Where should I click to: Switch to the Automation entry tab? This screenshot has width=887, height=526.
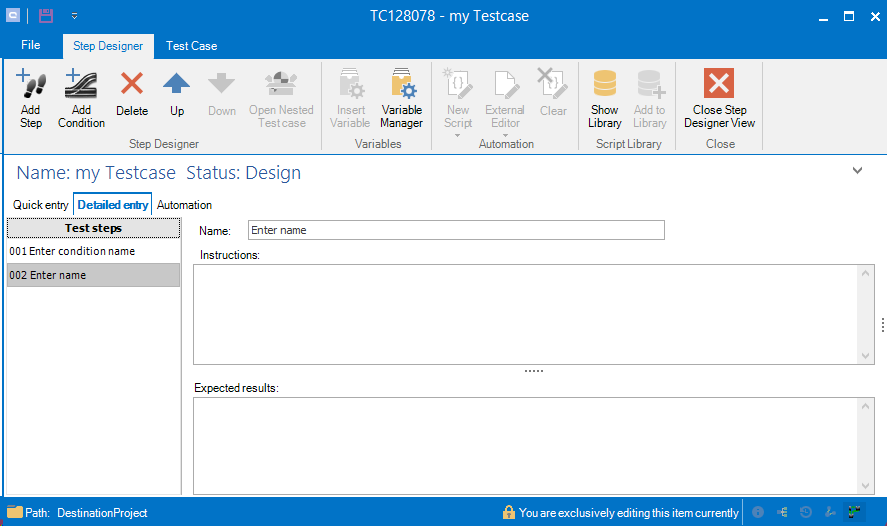point(184,205)
